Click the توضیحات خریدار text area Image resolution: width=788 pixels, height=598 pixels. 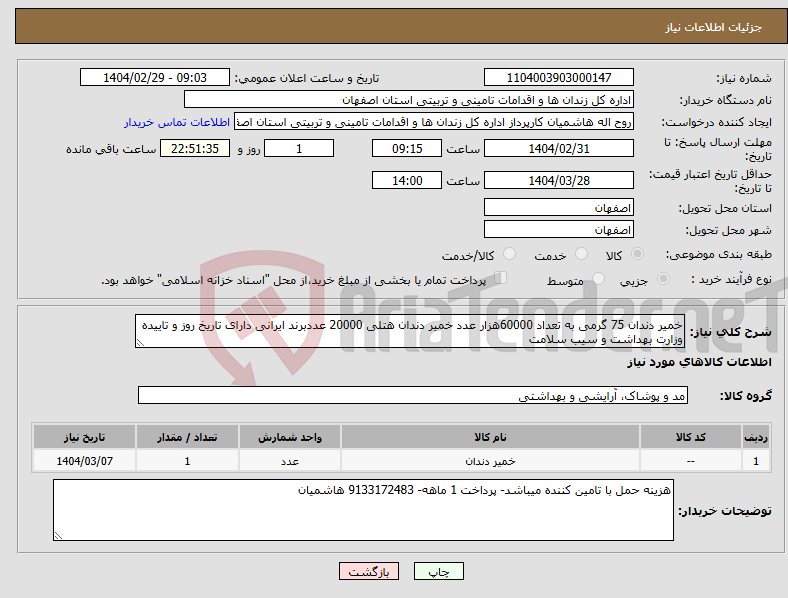363,510
